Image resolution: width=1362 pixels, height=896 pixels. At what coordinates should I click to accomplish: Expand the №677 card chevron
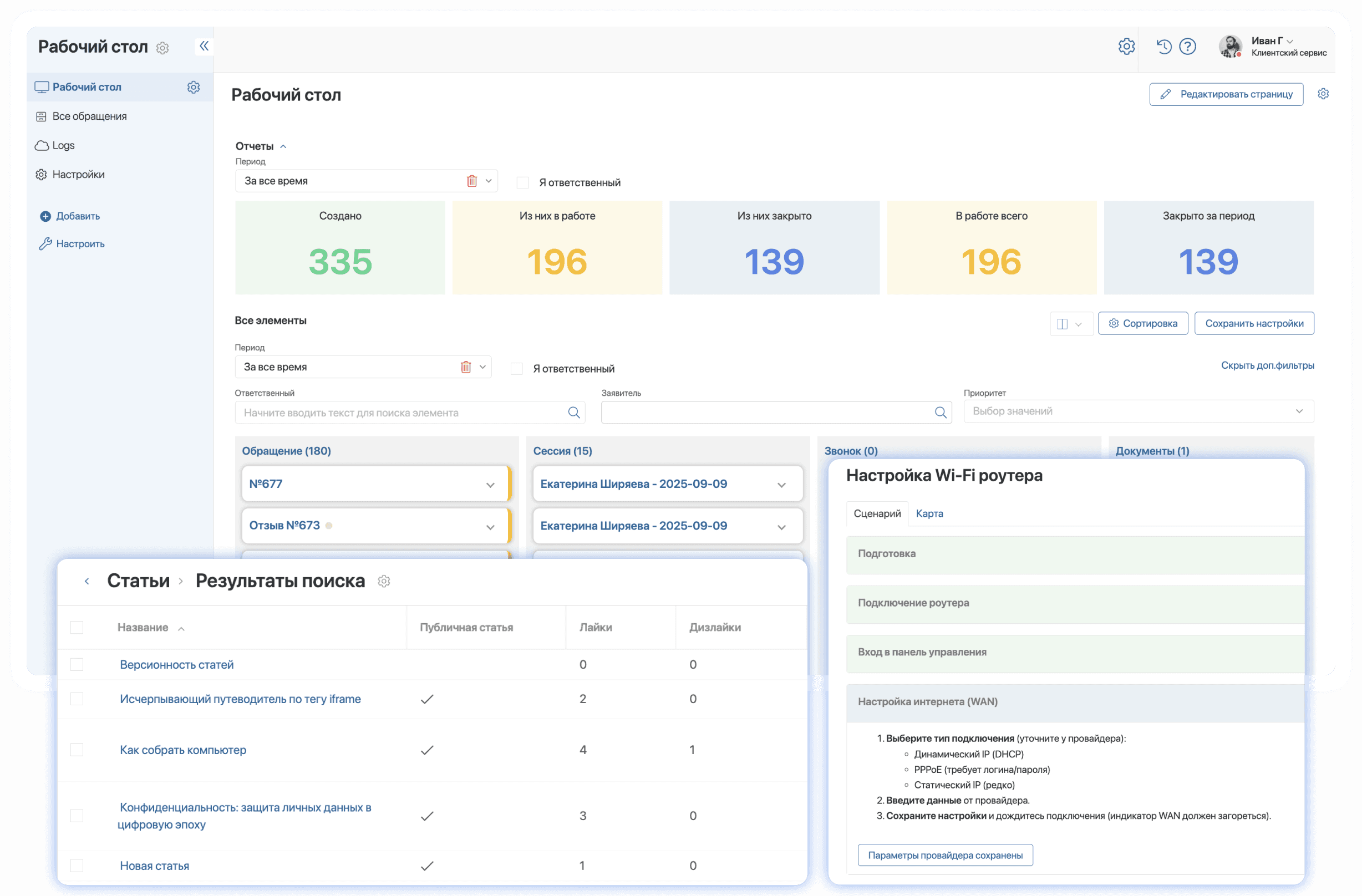coord(490,485)
